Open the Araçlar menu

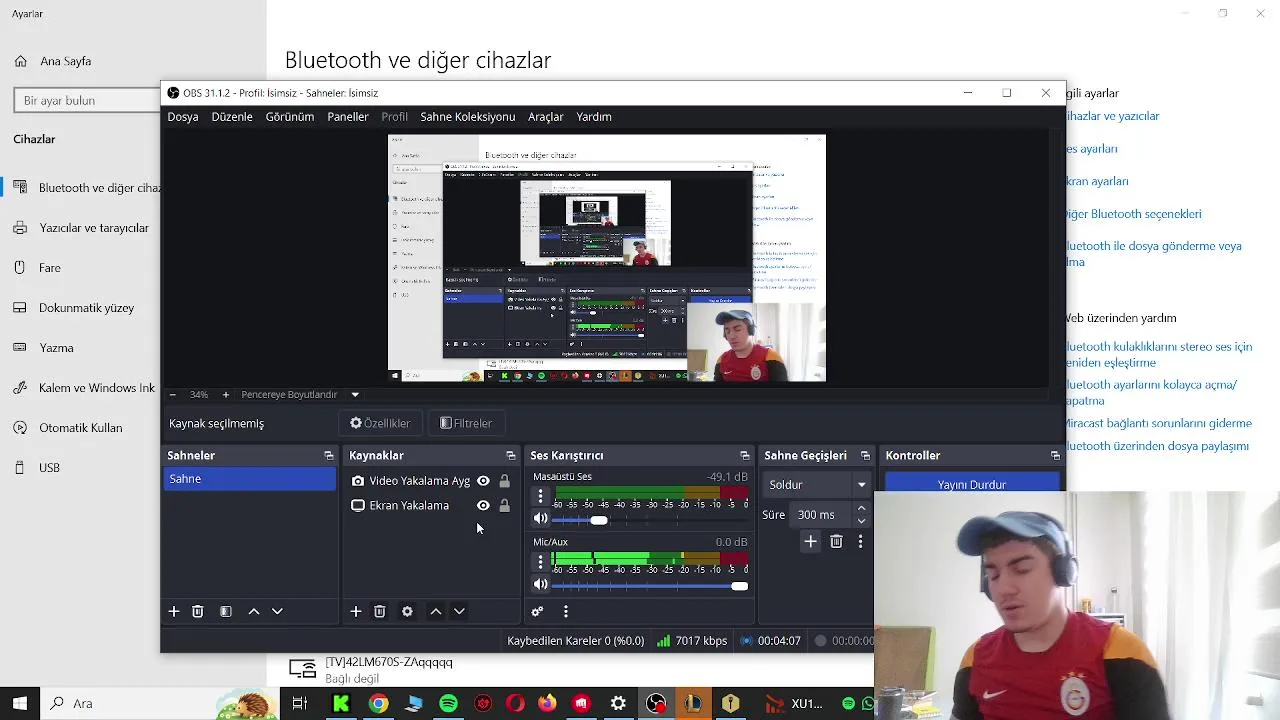(546, 117)
